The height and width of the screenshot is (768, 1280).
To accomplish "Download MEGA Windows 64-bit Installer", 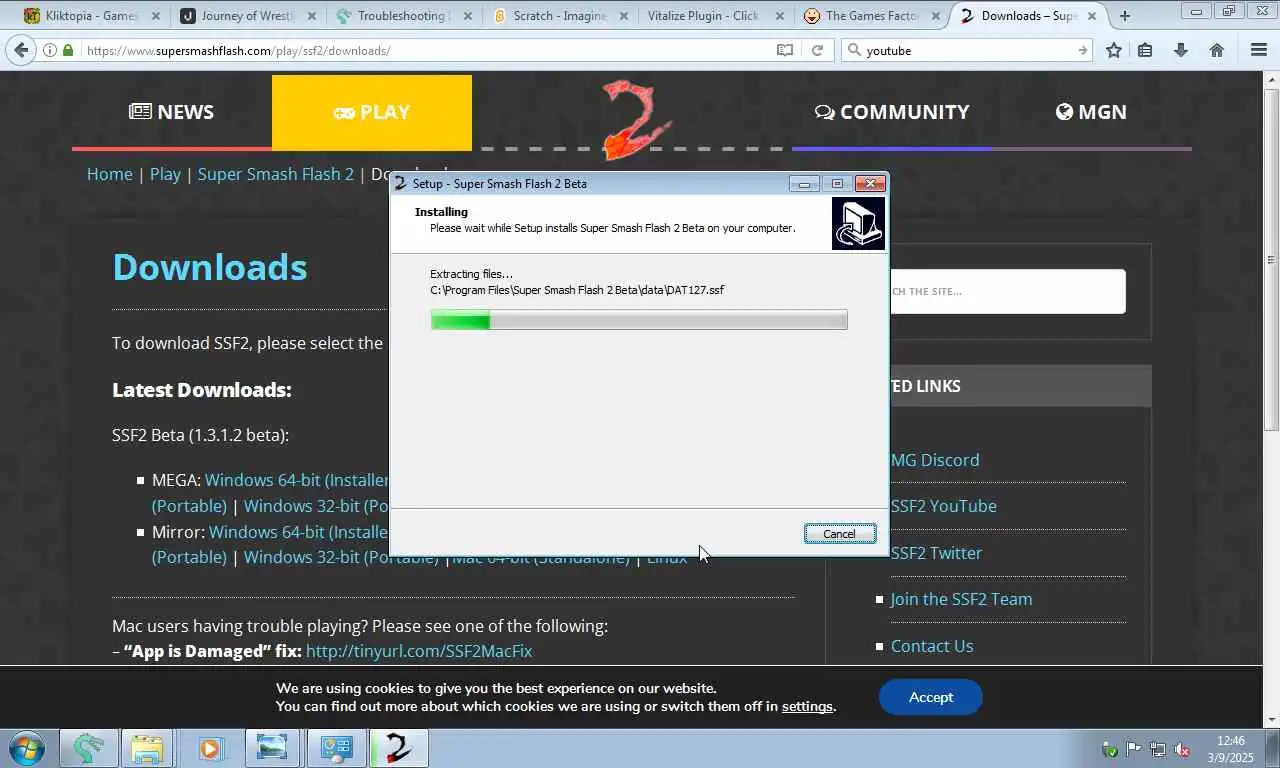I will (297, 480).
